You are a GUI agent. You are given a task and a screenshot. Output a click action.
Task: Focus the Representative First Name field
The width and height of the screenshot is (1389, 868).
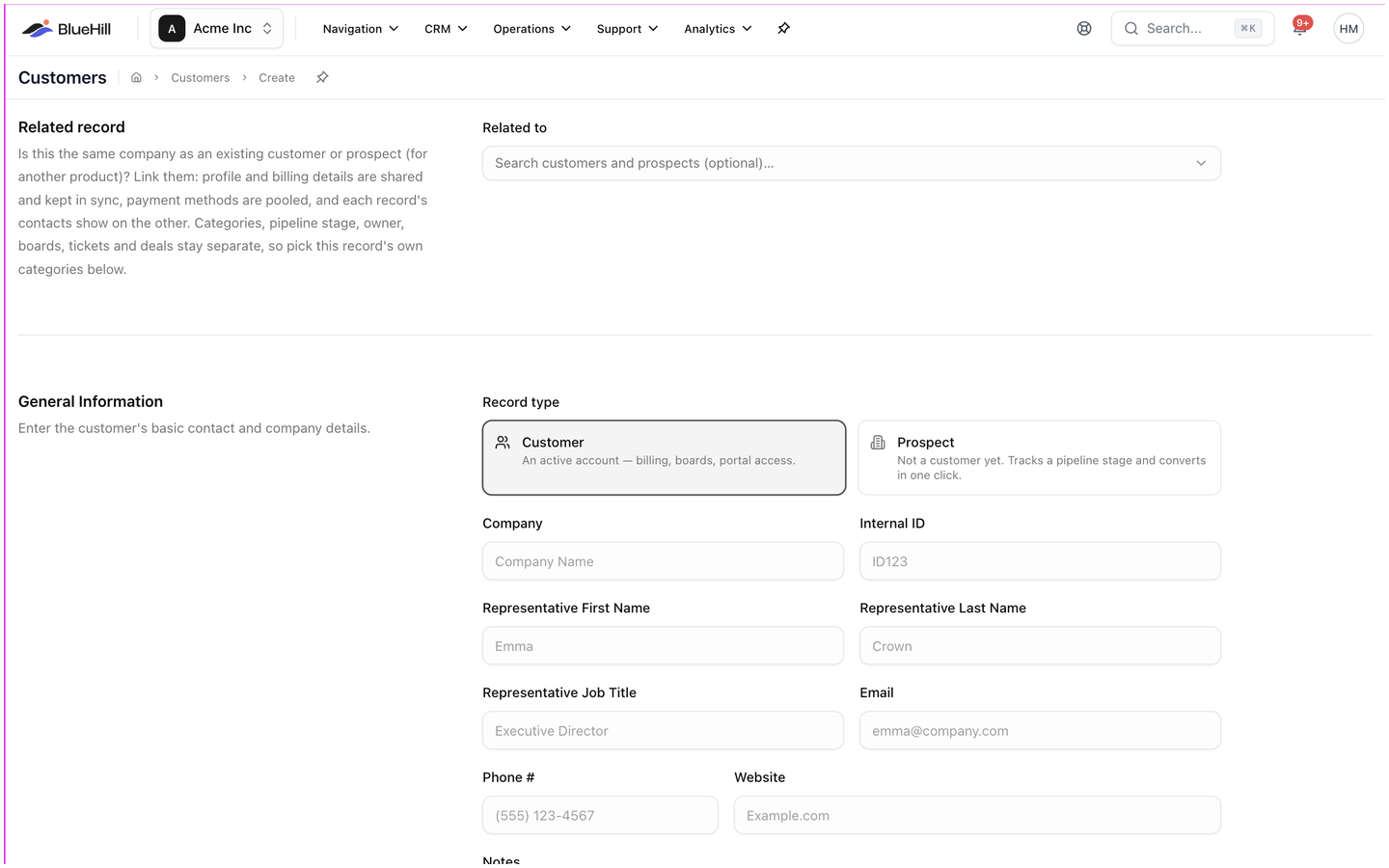[663, 646]
